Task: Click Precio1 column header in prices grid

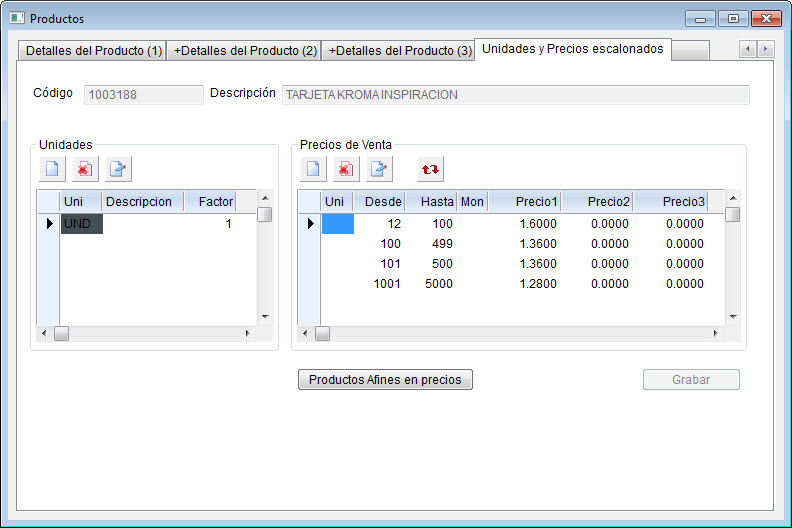Action: 524,202
